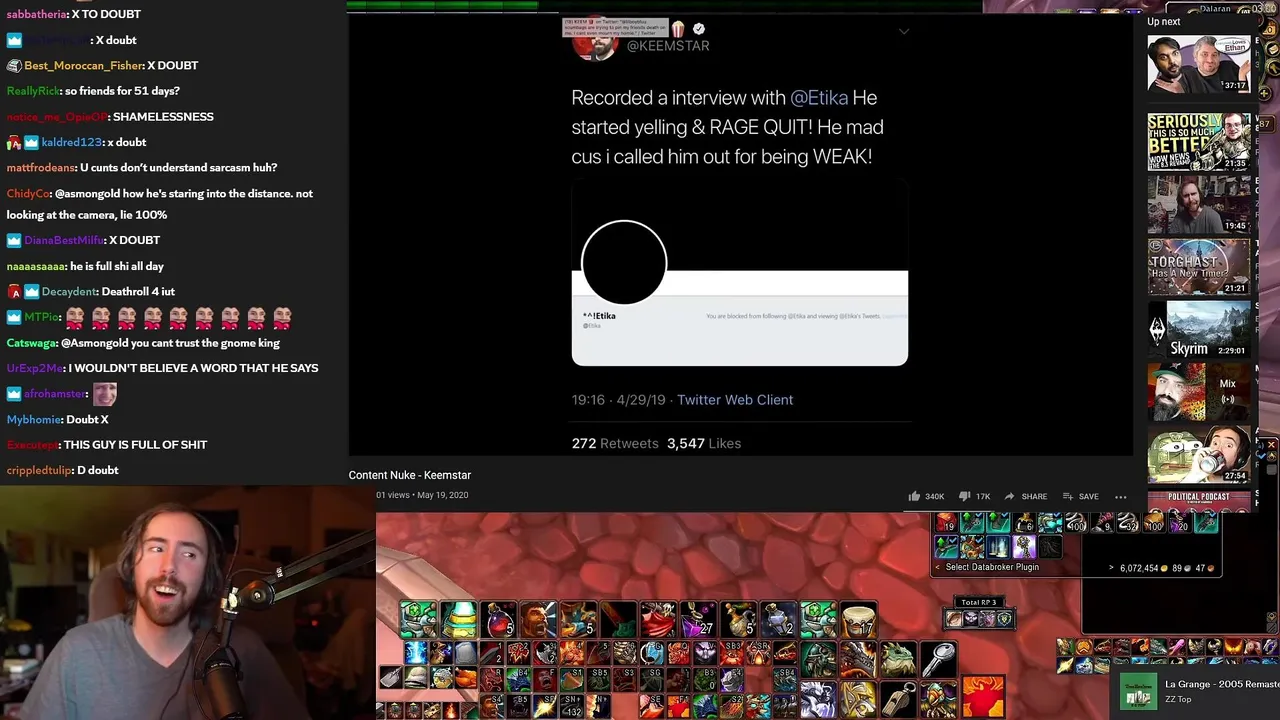Open the Political Podcast video thumbnail
This screenshot has height=720, width=1280.
point(1198,501)
